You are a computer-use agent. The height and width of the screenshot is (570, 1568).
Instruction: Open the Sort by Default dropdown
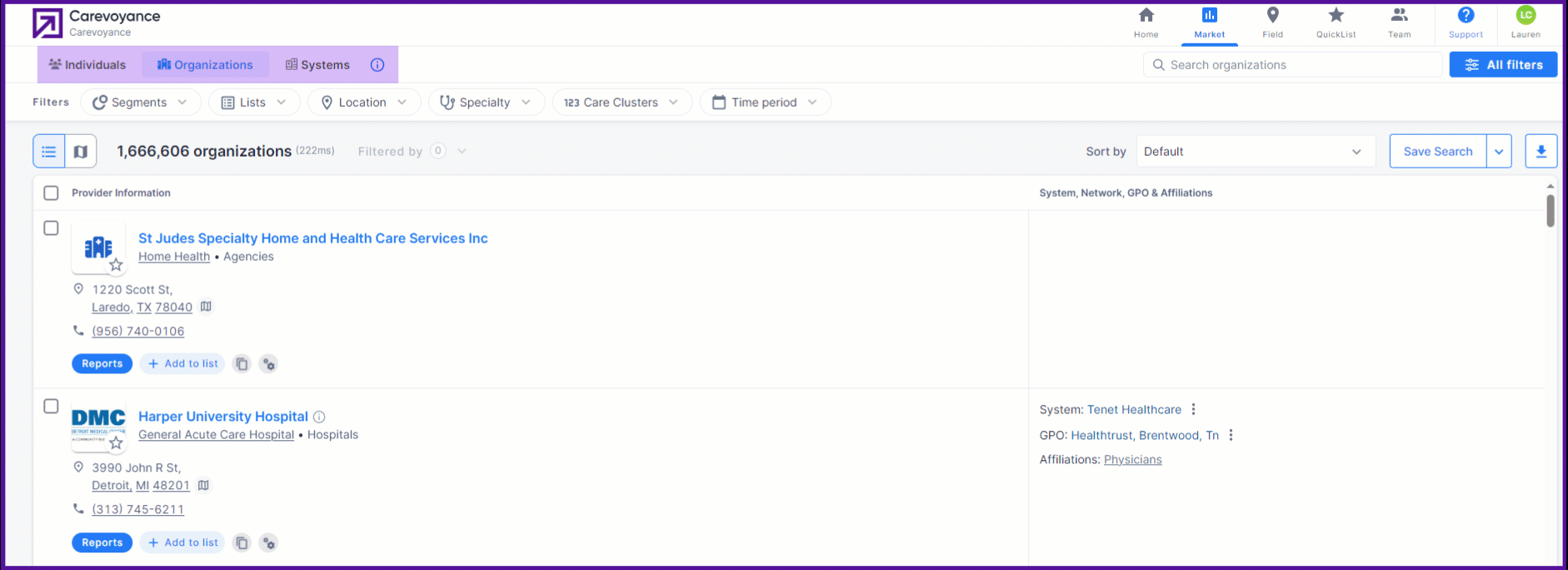[1256, 152]
